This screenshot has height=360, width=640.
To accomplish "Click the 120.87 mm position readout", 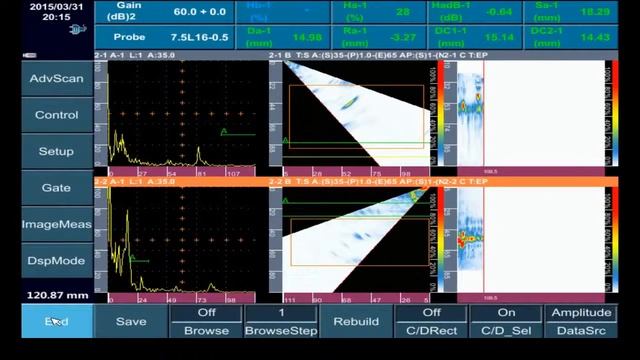I will click(x=58, y=295).
